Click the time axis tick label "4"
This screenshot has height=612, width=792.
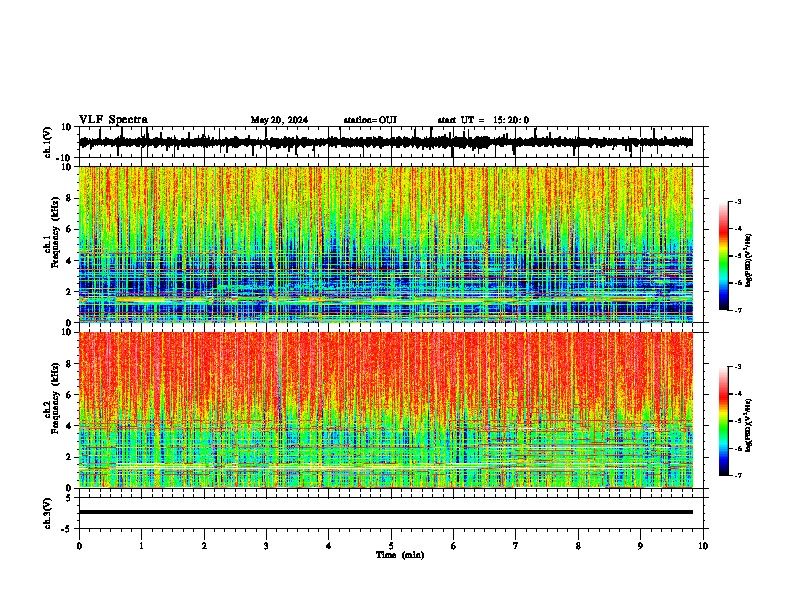click(x=329, y=546)
